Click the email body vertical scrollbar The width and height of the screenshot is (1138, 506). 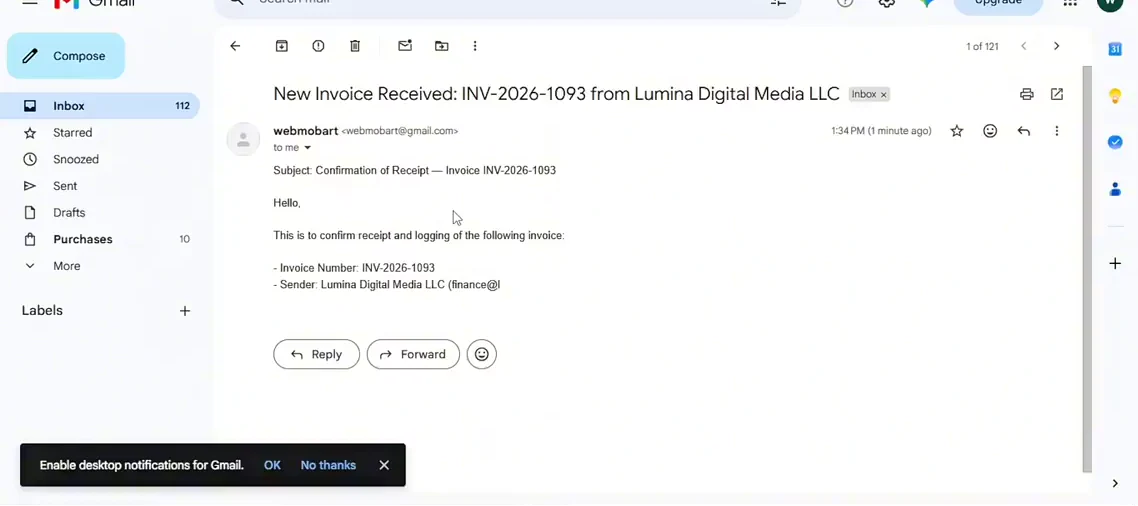(x=1086, y=268)
